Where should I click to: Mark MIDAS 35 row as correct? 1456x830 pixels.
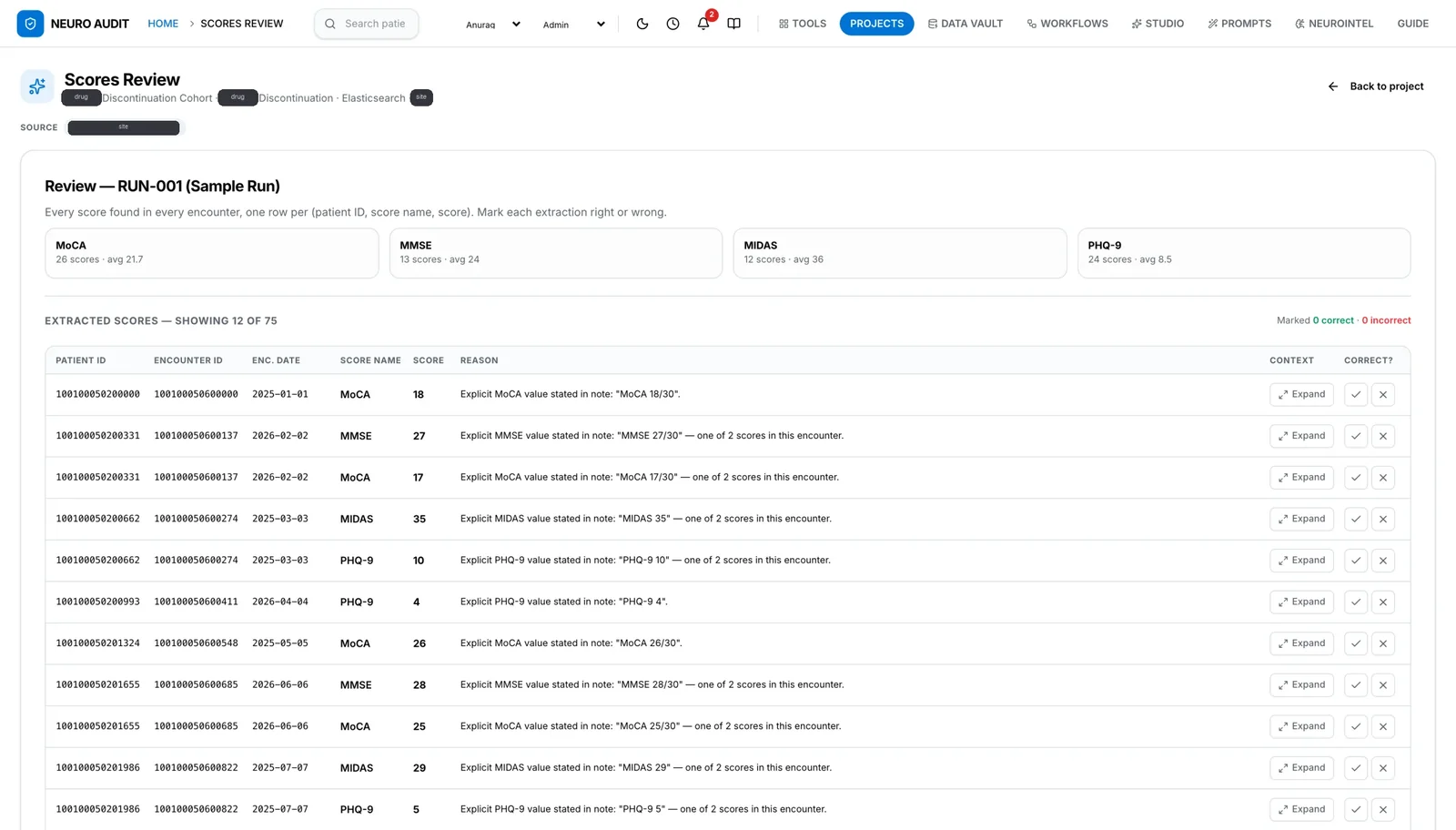tap(1356, 519)
